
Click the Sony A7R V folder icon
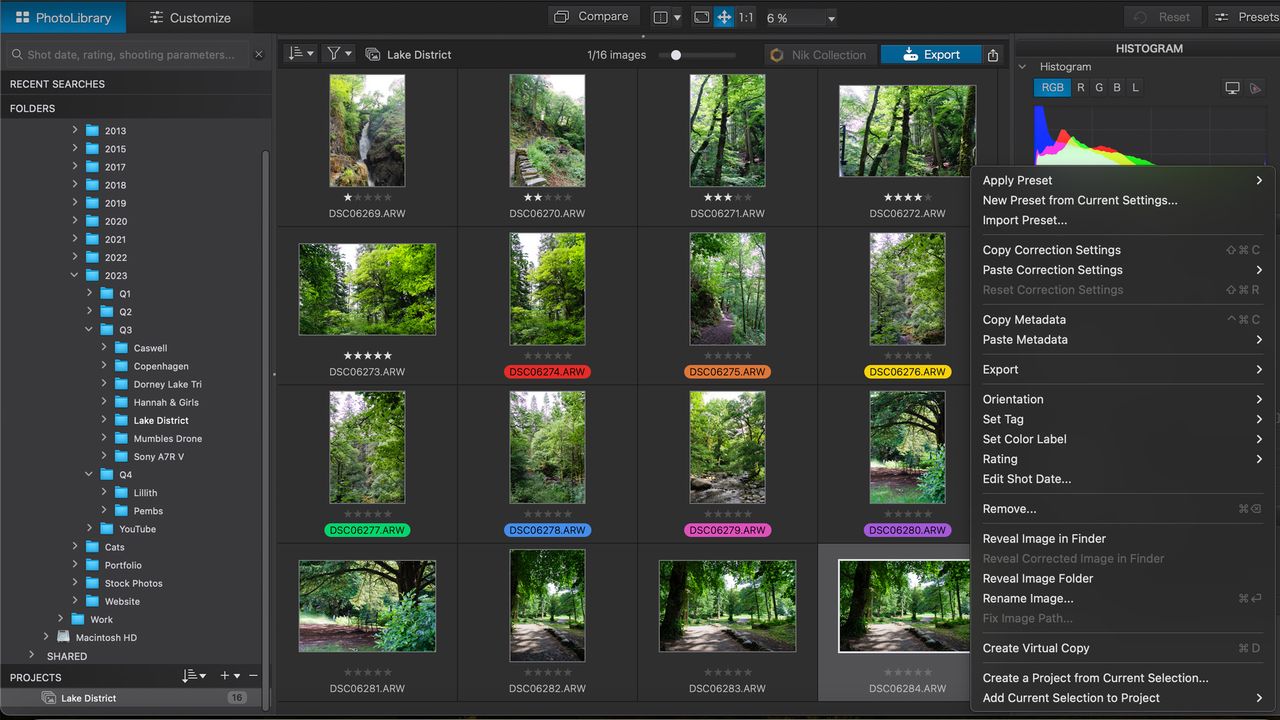[121, 456]
